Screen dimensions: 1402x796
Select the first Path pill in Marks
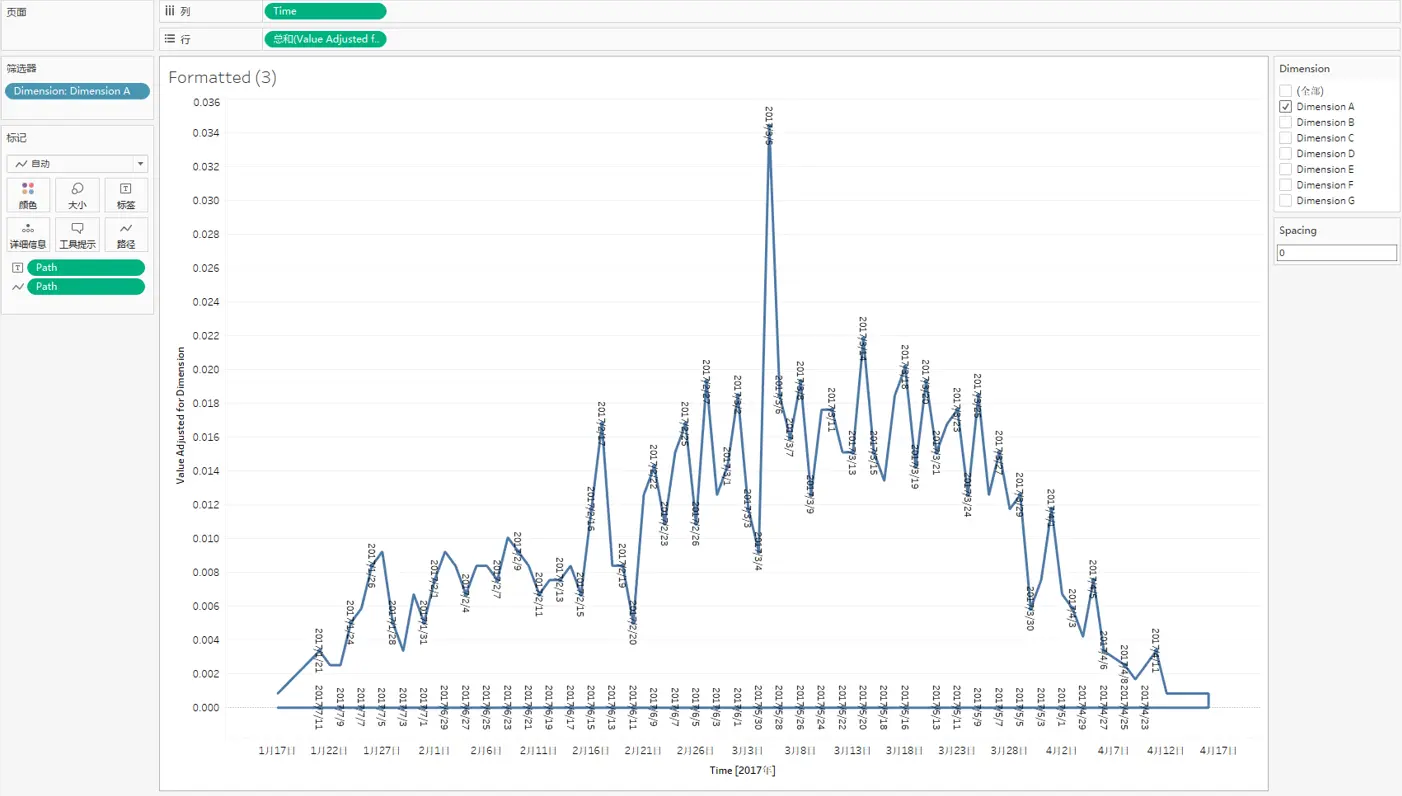coord(86,268)
